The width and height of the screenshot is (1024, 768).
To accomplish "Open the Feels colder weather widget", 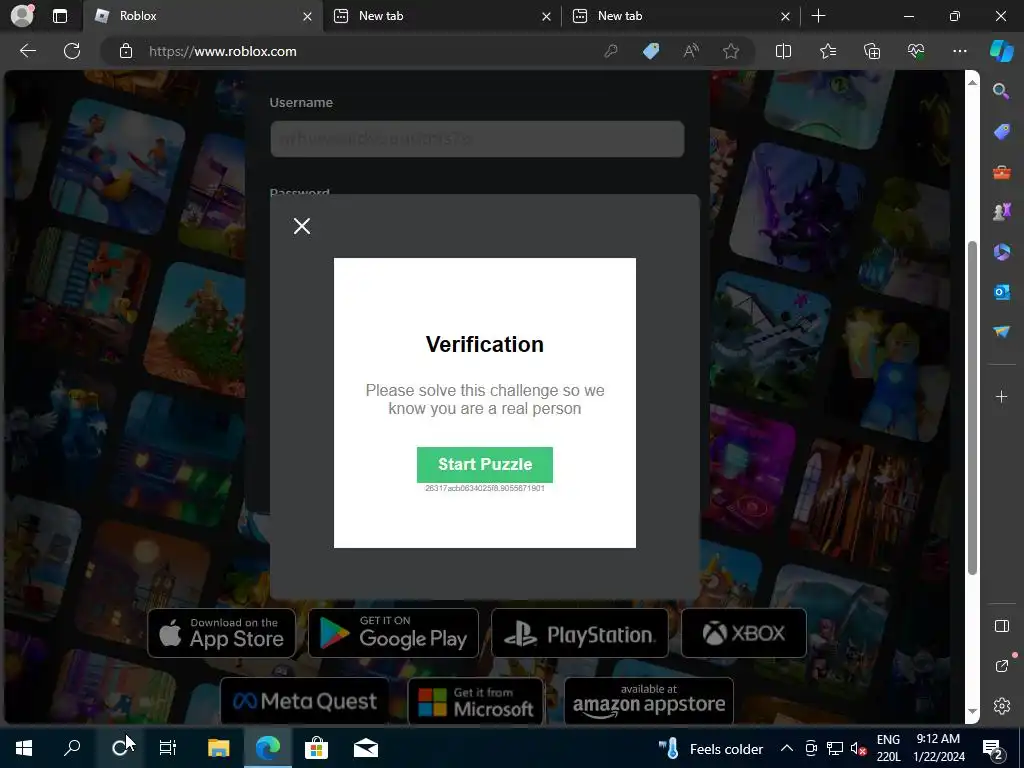I will (711, 748).
